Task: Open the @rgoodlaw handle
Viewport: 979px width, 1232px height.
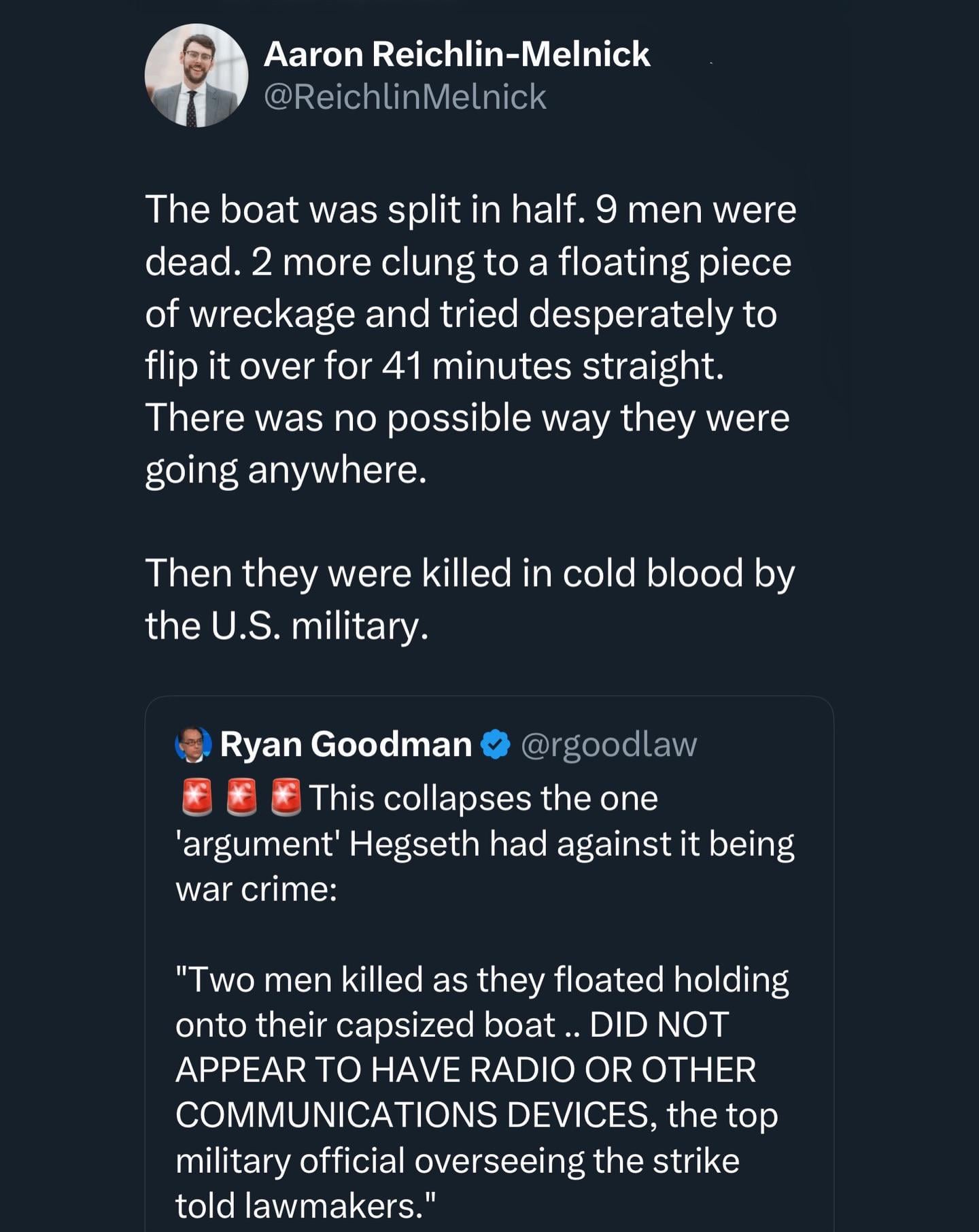Action: (608, 744)
